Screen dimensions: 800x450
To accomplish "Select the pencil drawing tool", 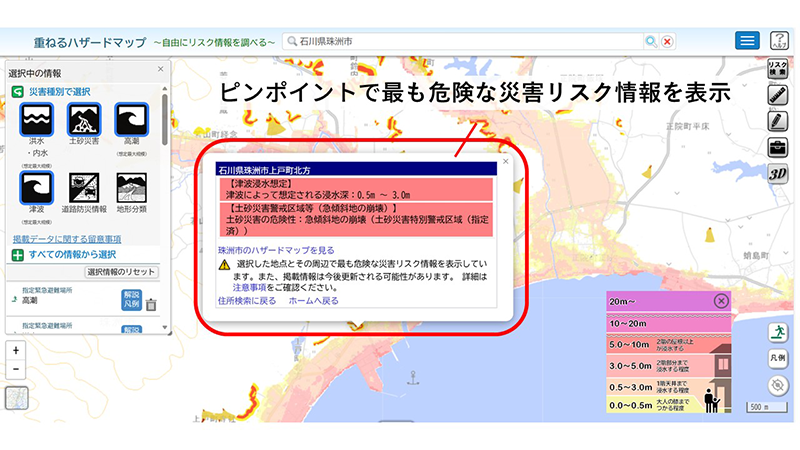I will tap(778, 121).
